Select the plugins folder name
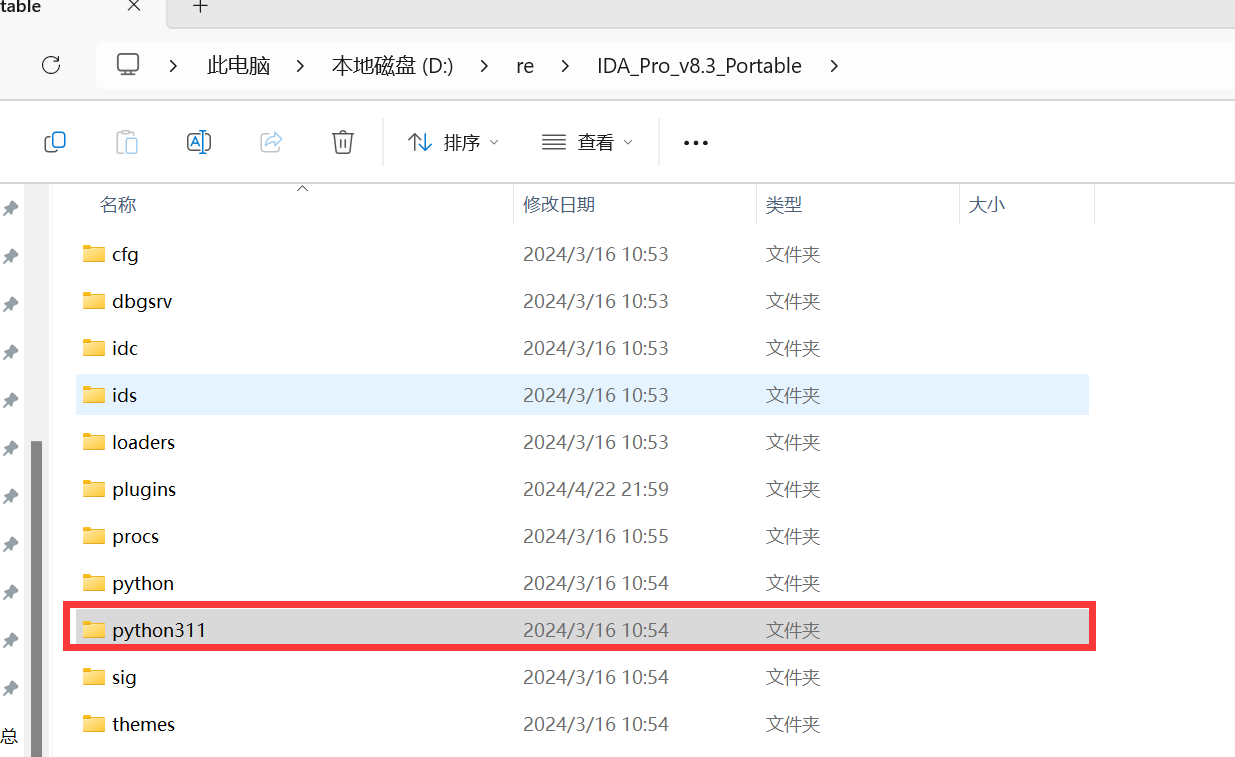The image size is (1235, 757). pyautogui.click(x=144, y=489)
